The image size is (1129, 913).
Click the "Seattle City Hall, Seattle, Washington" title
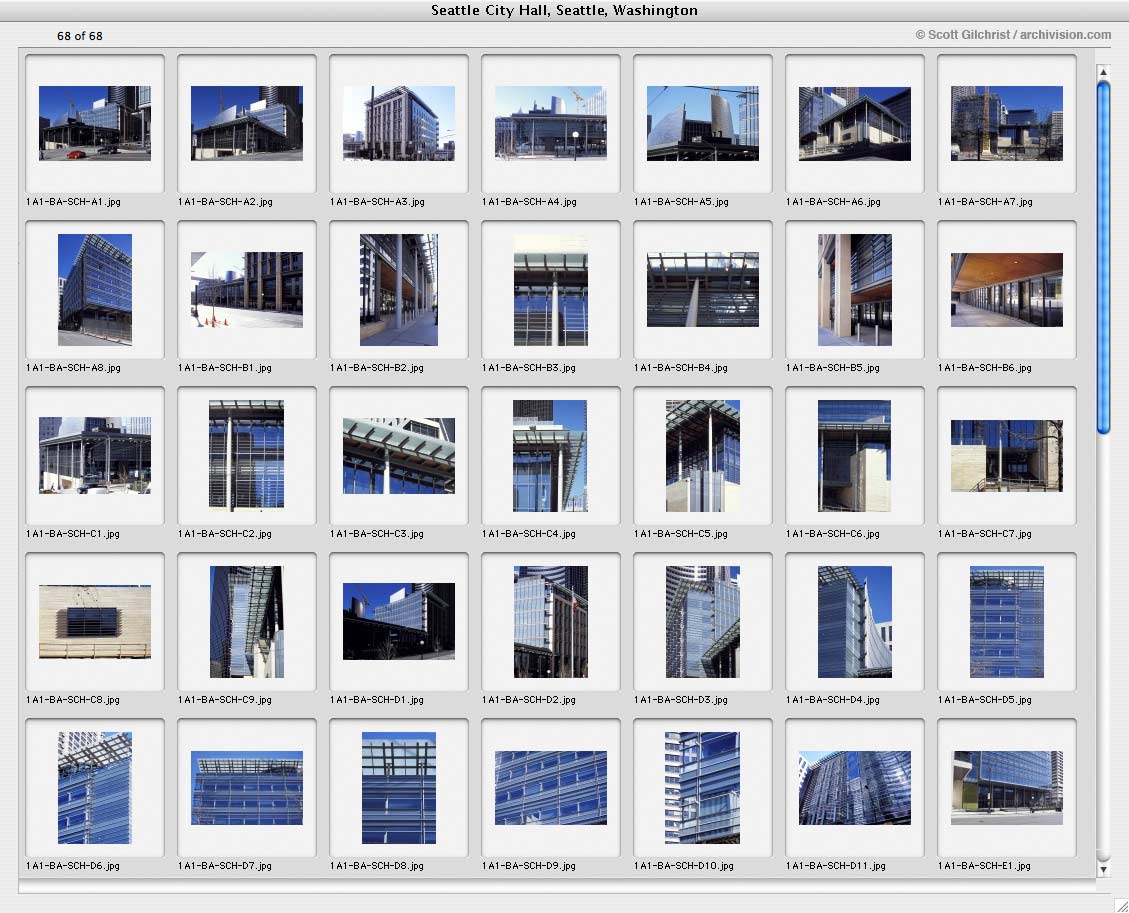coord(564,11)
